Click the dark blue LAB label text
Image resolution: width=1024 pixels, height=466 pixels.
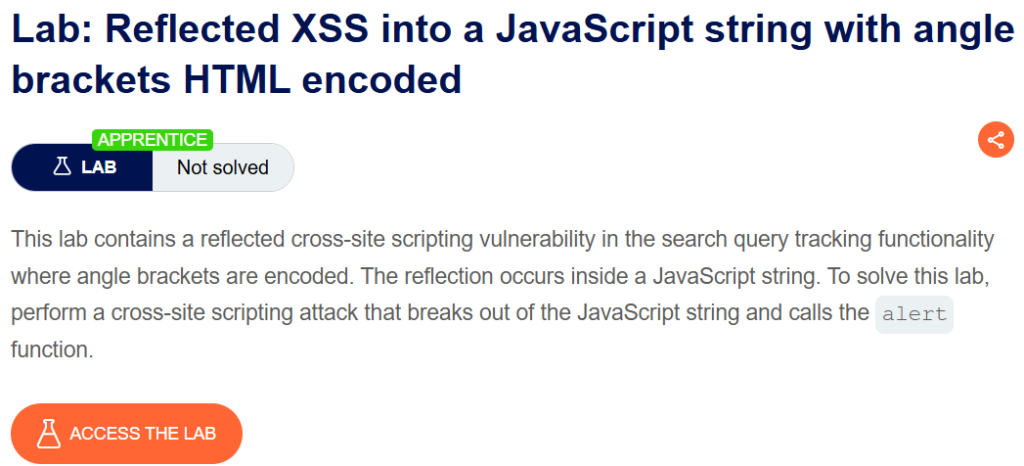pyautogui.click(x=99, y=167)
